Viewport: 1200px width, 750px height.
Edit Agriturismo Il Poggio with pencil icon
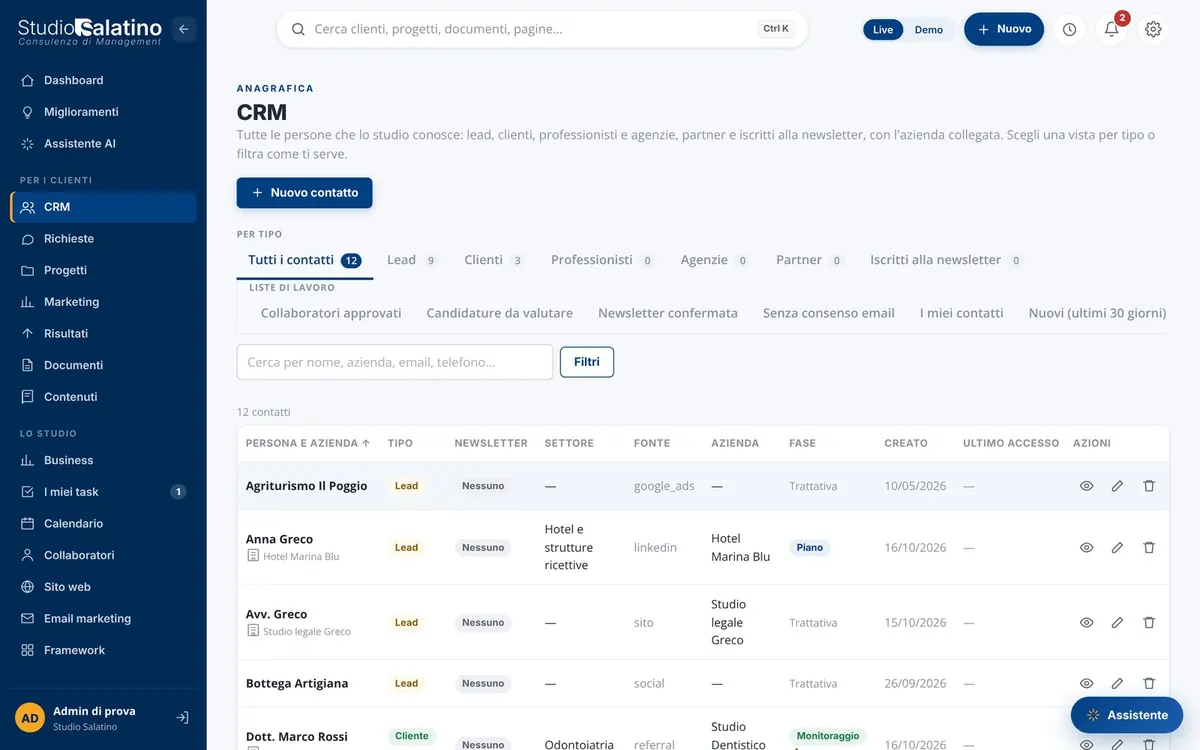tap(1117, 486)
